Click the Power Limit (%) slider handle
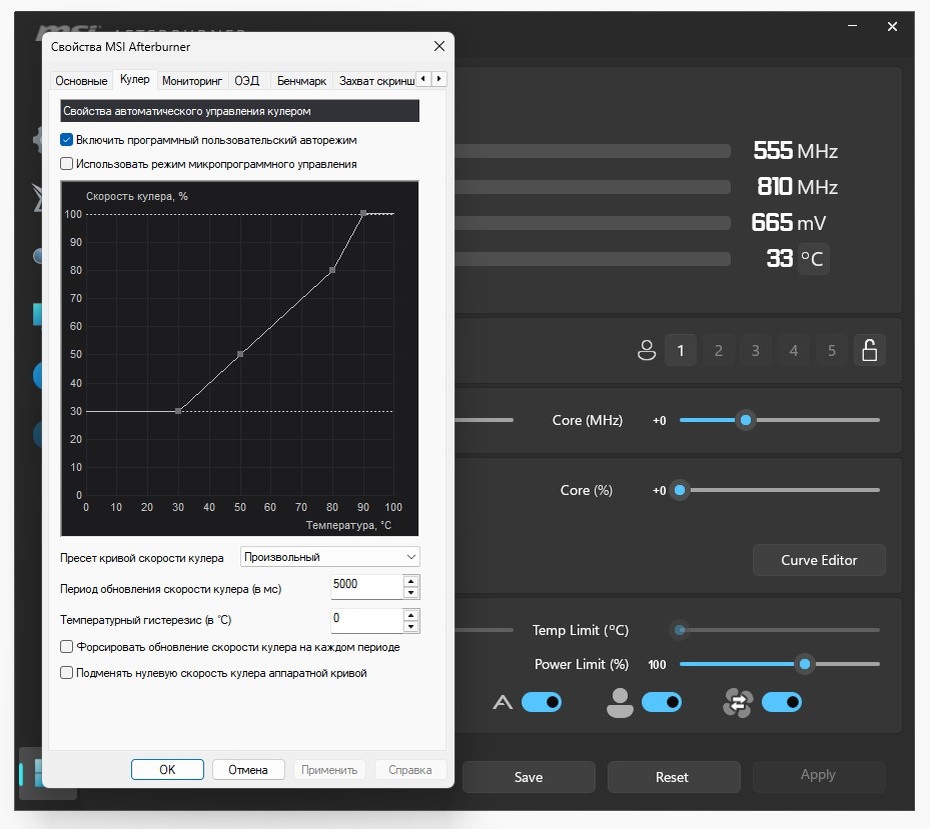This screenshot has width=930, height=829. click(805, 664)
